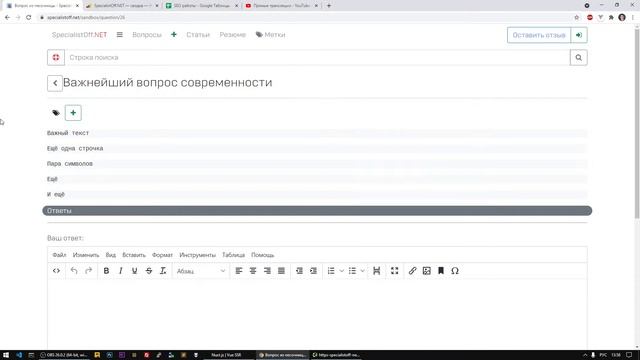Click the Важный текст line

pos(68,133)
